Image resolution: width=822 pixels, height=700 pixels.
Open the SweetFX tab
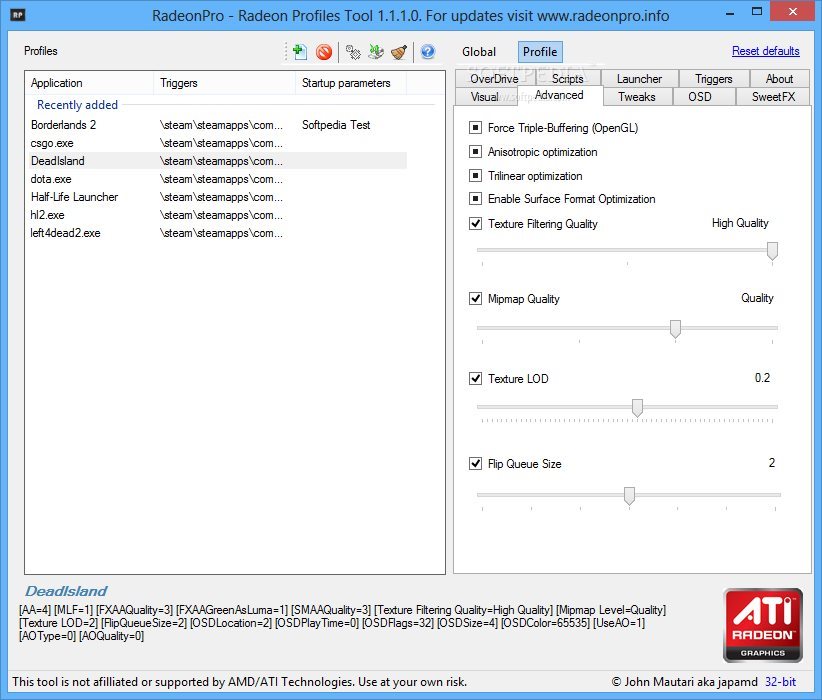tap(773, 96)
